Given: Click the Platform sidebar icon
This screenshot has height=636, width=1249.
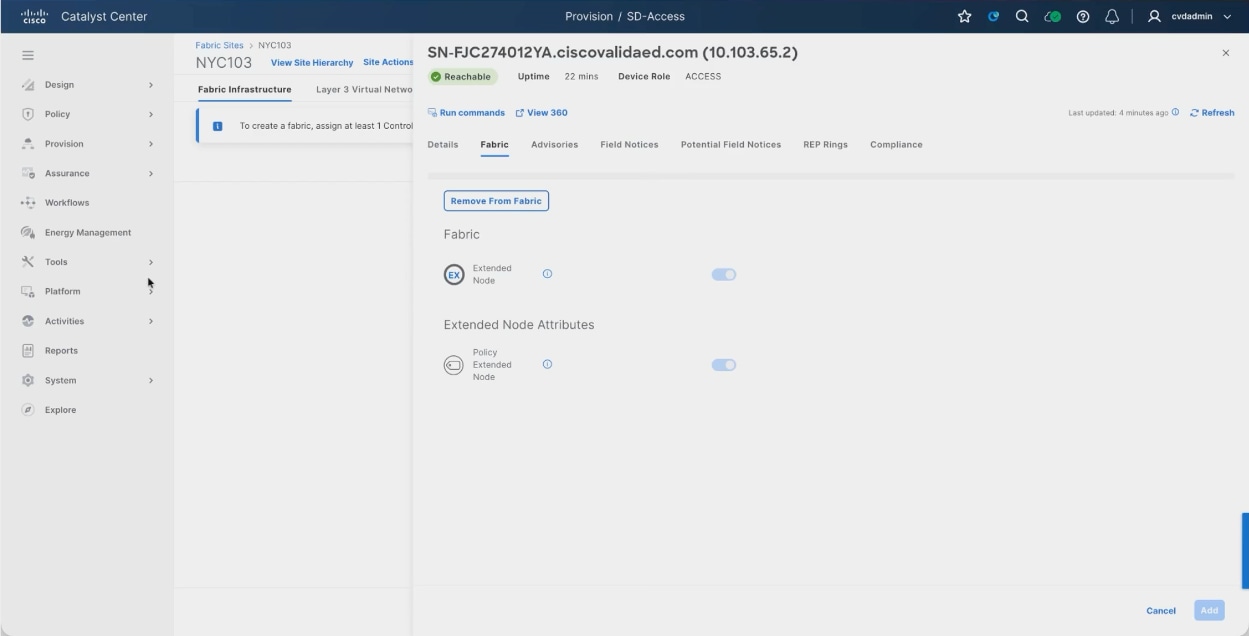Looking at the screenshot, I should (28, 291).
